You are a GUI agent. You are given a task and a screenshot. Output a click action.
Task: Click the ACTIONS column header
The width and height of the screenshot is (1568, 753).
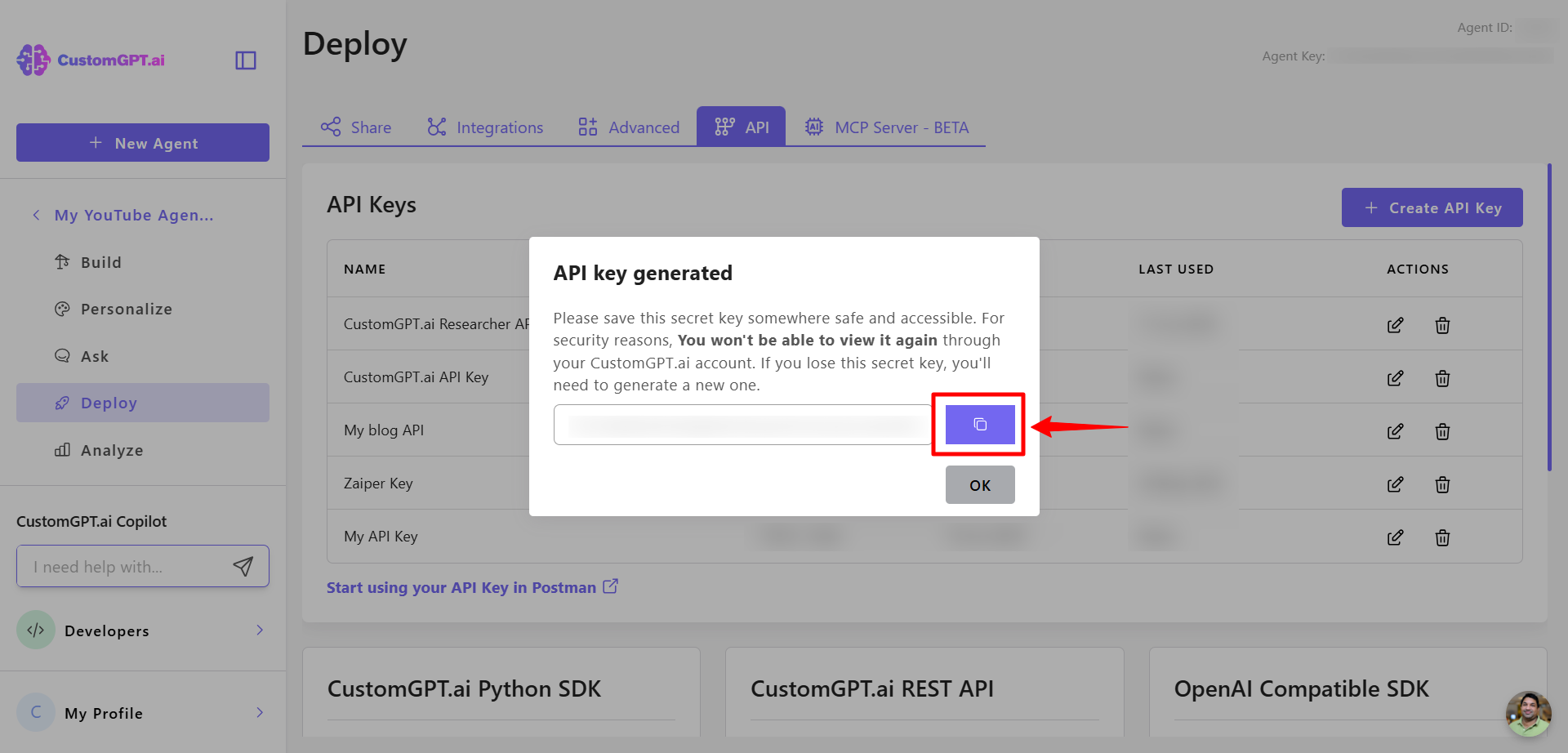tap(1418, 269)
